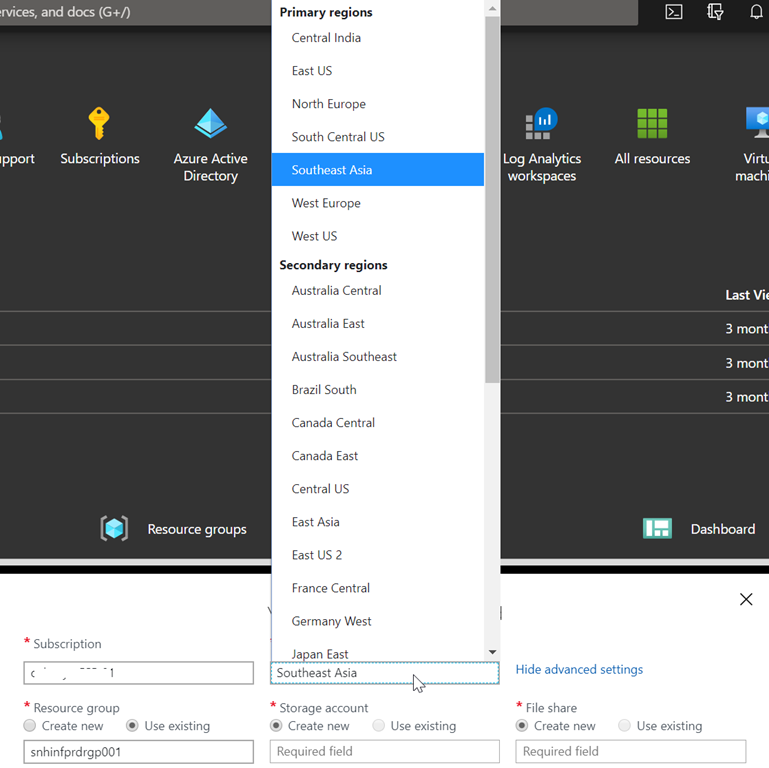Click region list scrollbar up arrow
This screenshot has height=768, width=769.
pyautogui.click(x=492, y=8)
